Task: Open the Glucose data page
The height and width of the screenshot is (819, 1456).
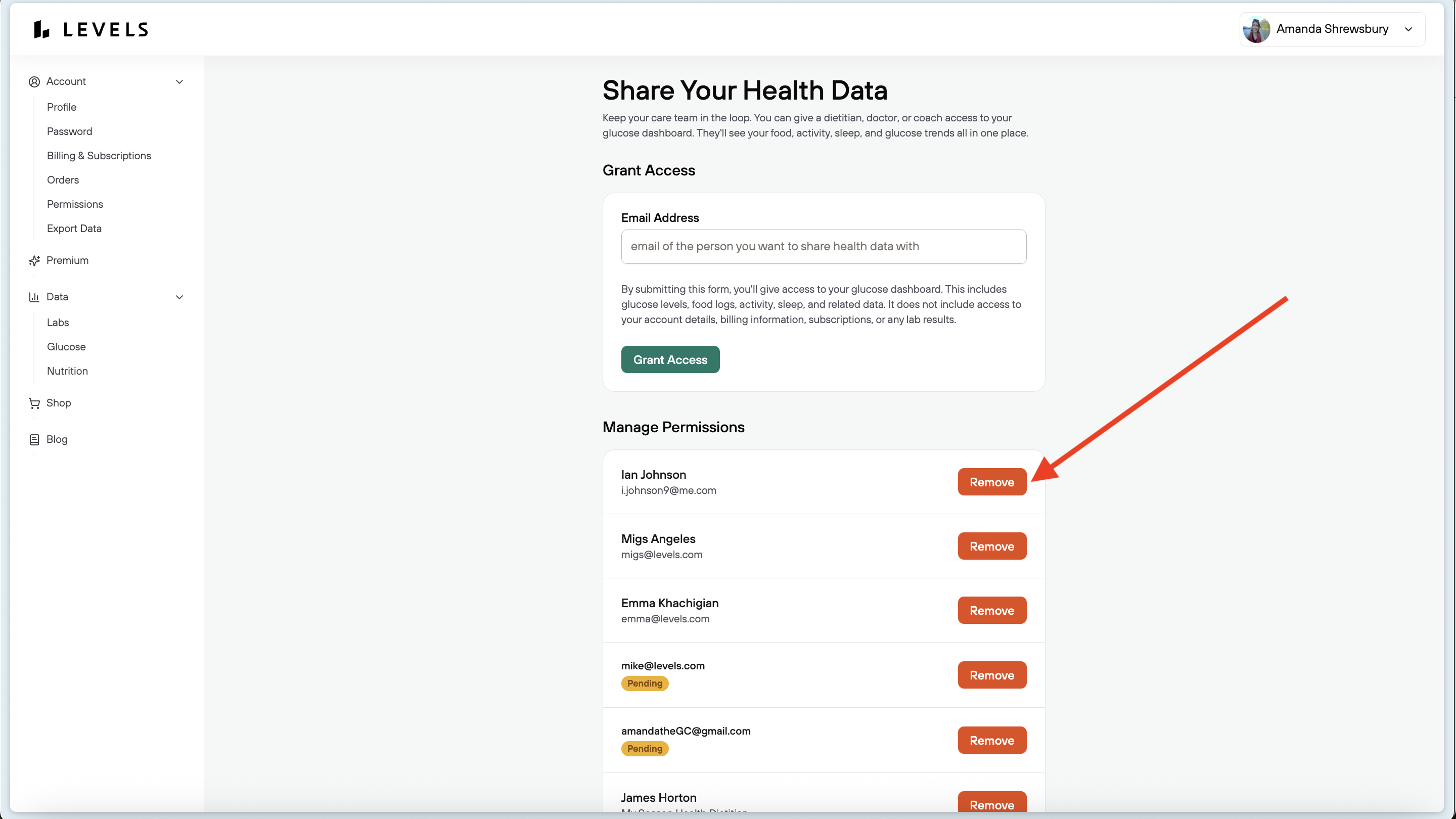Action: 66,346
